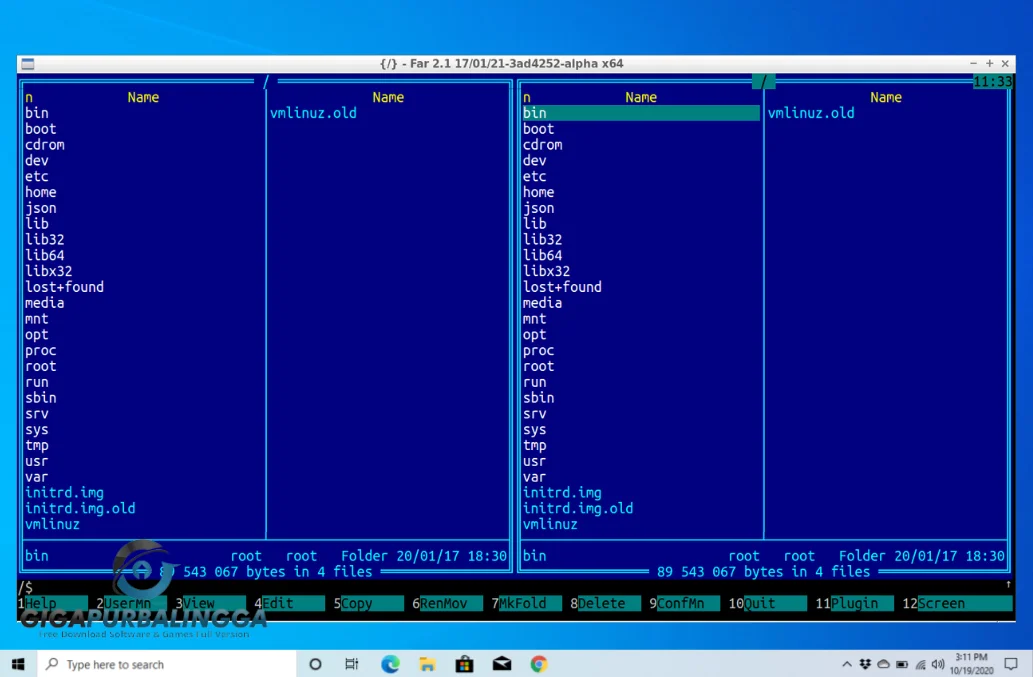This screenshot has width=1033, height=677.
Task: Select var folder in left panel
Action: coord(37,477)
